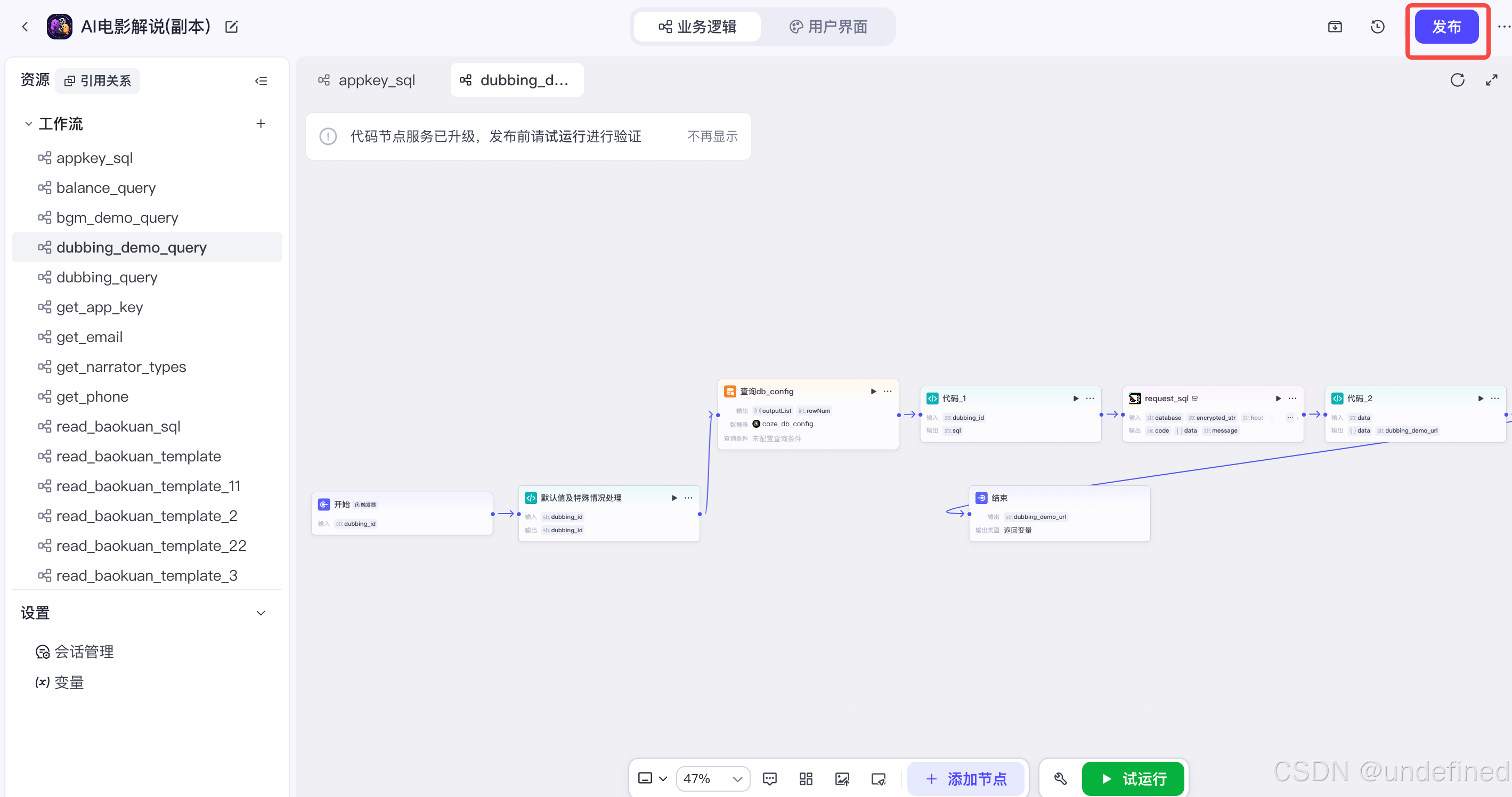The height and width of the screenshot is (797, 1512).
Task: Collapse the resource sidebar panel
Action: (x=261, y=80)
